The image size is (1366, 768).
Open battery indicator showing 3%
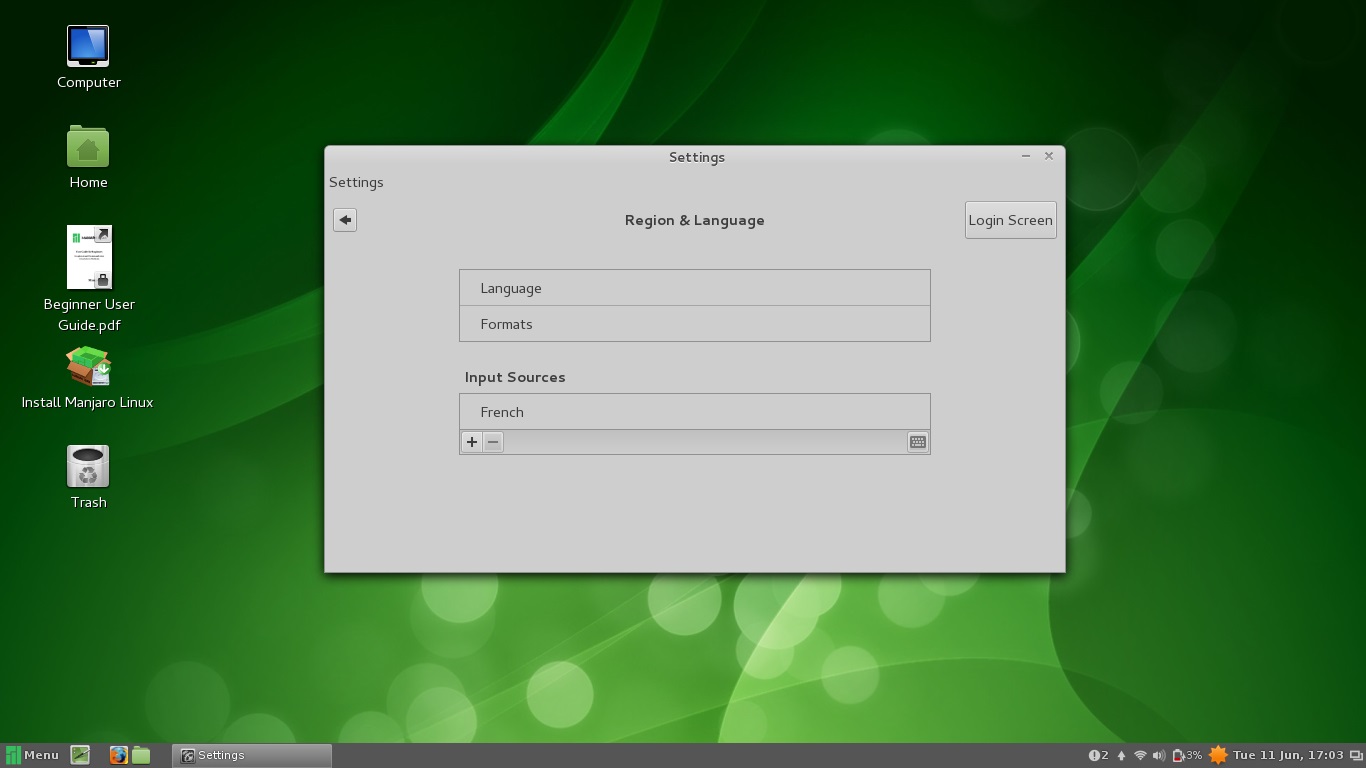1187,755
